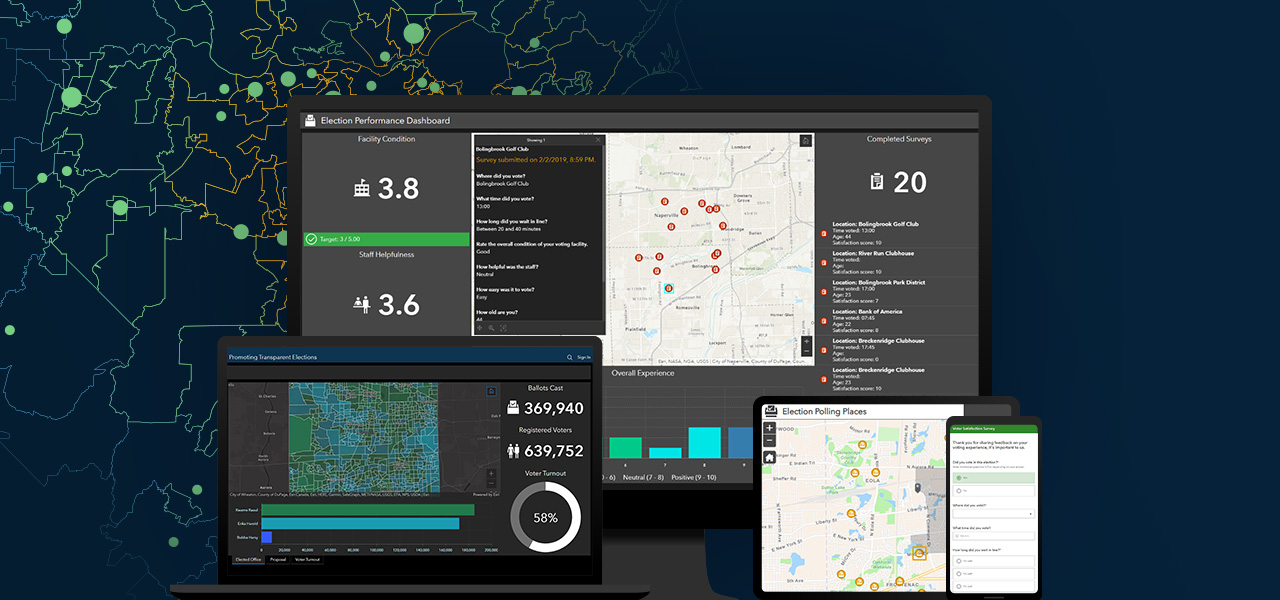Open the Voter Turnout tab
Image resolution: width=1280 pixels, height=600 pixels.
coord(307,559)
